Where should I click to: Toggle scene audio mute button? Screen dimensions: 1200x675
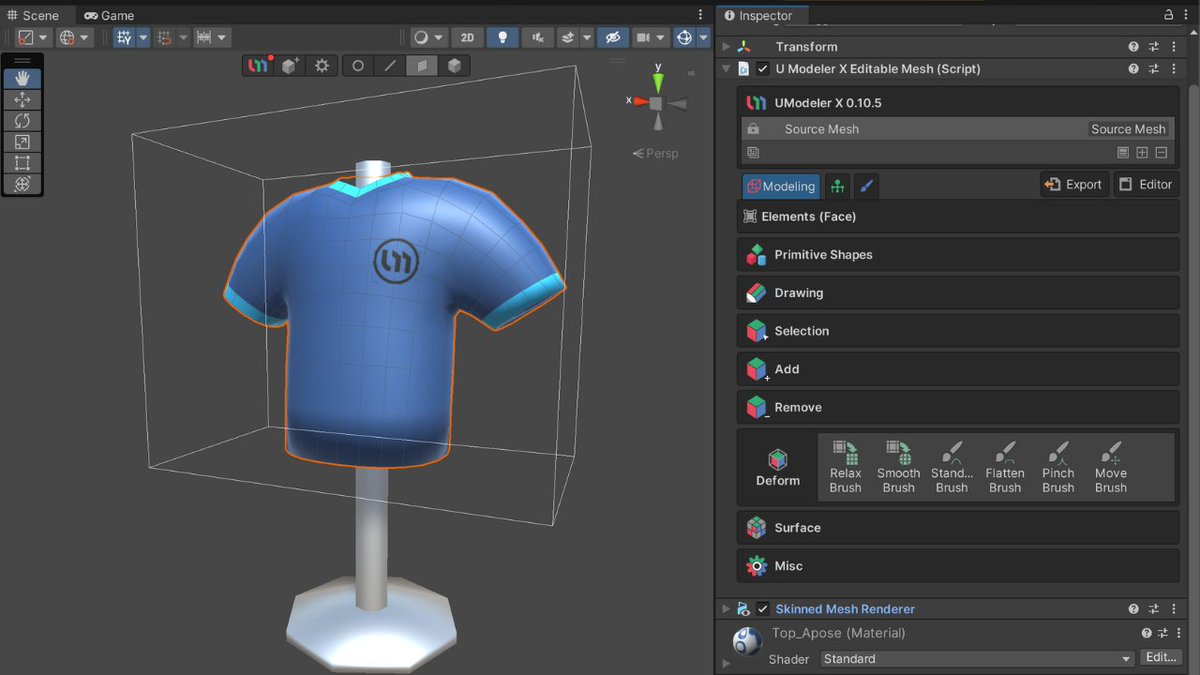pyautogui.click(x=538, y=37)
